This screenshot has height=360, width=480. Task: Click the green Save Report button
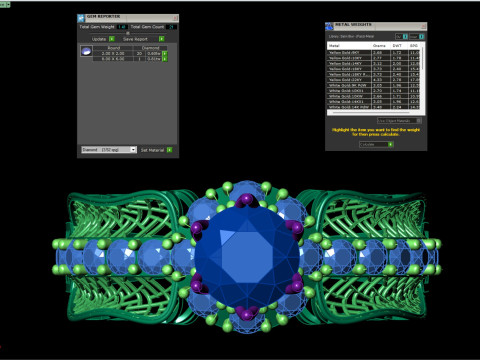coord(162,39)
